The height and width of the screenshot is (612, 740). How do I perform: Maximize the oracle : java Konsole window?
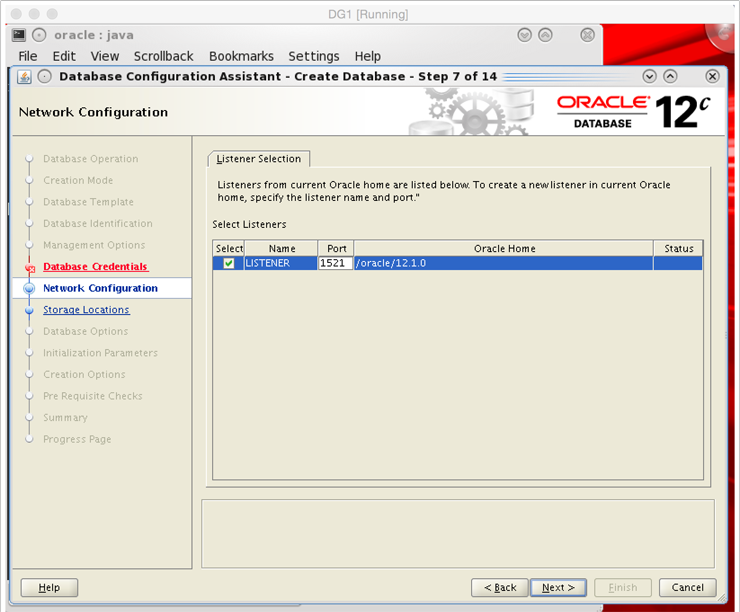click(545, 35)
